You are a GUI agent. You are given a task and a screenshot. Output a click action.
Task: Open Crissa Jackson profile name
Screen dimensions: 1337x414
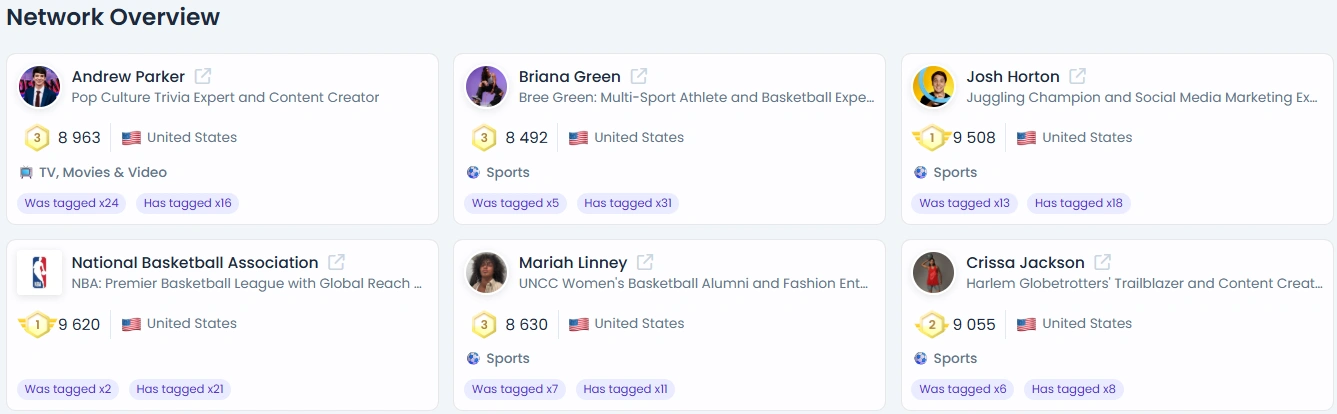[1025, 263]
